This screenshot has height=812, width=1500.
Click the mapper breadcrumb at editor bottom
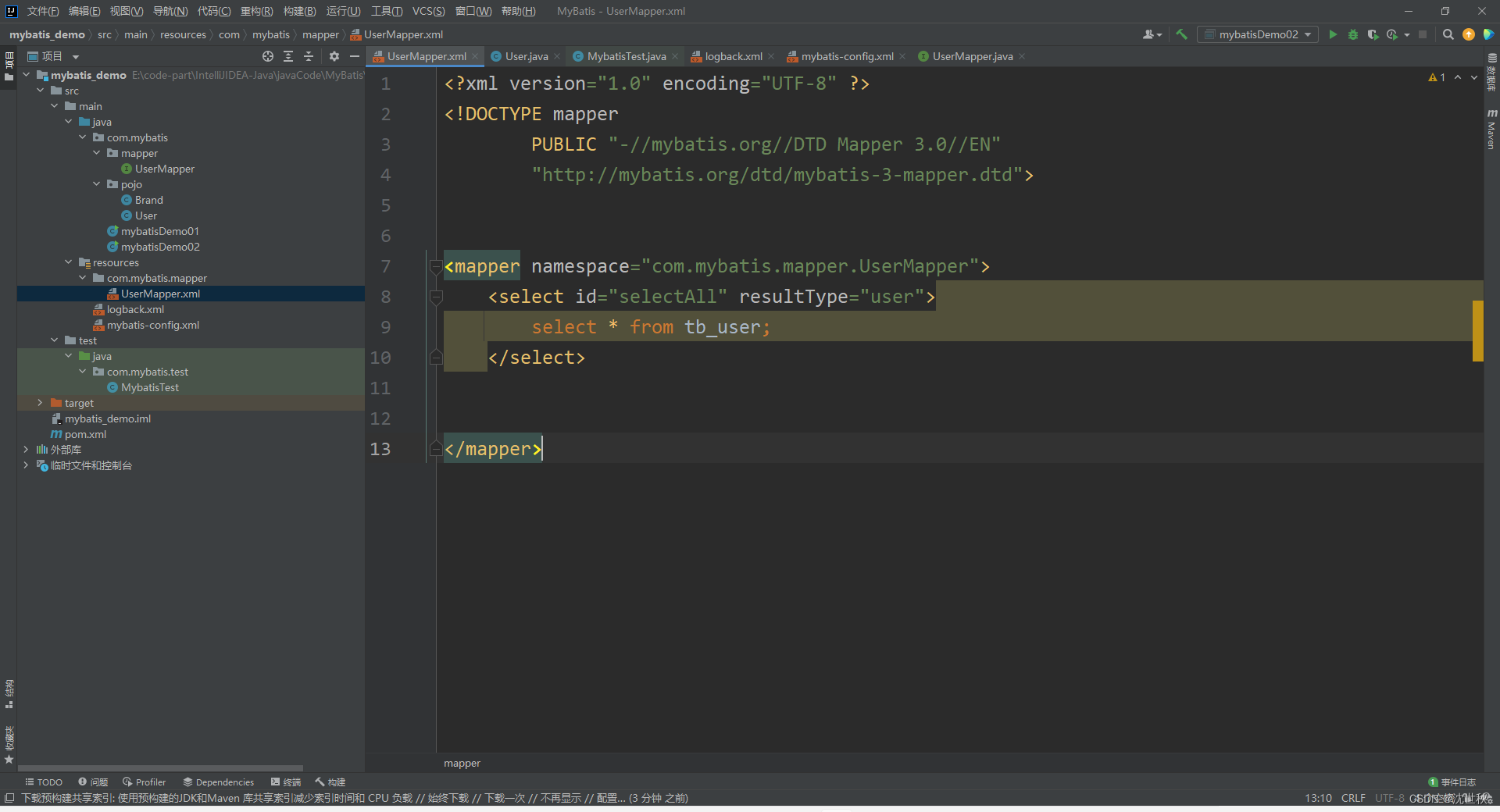(x=462, y=763)
